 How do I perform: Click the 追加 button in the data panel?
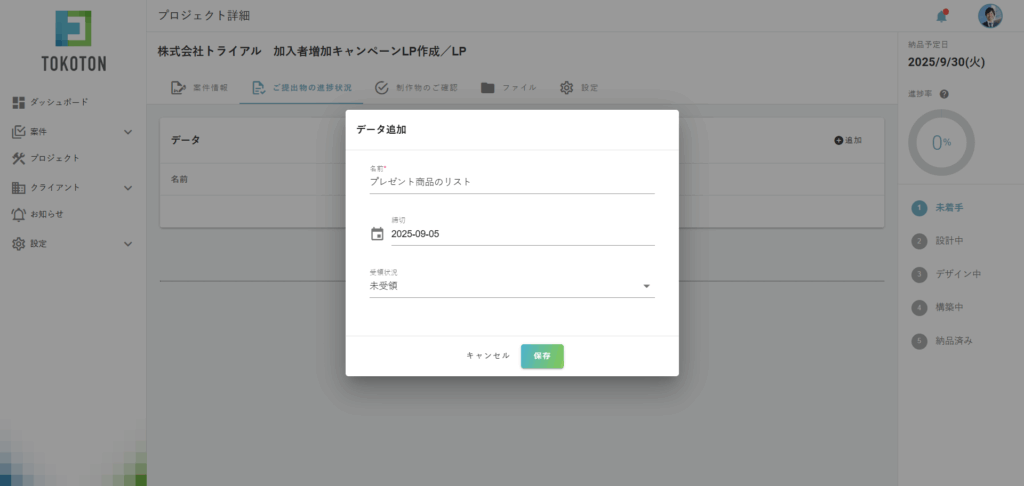tap(848, 140)
